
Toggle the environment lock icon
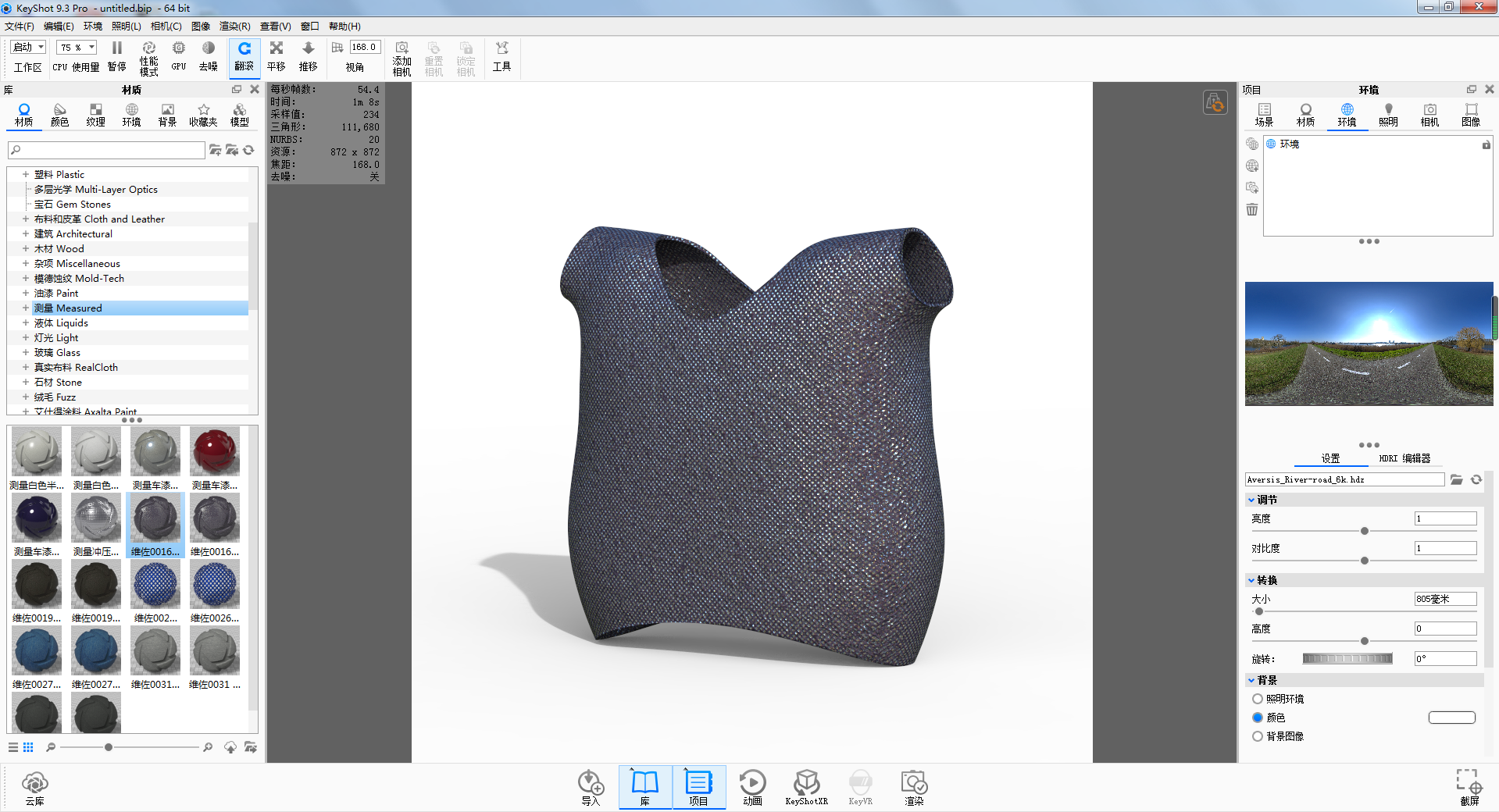click(1486, 144)
